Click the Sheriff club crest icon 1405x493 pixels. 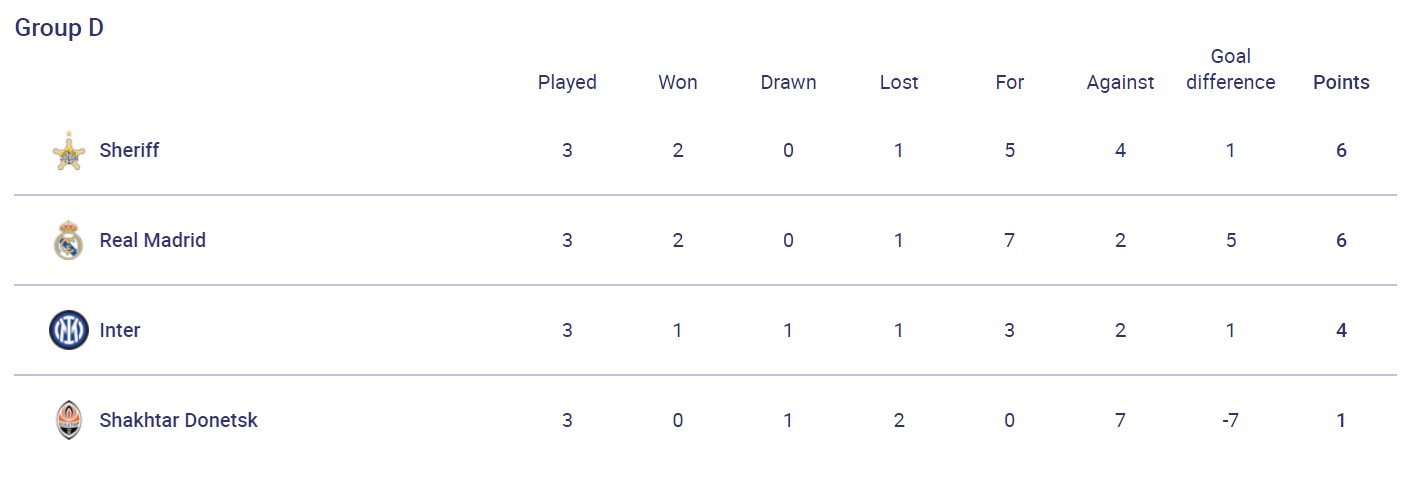(x=68, y=151)
